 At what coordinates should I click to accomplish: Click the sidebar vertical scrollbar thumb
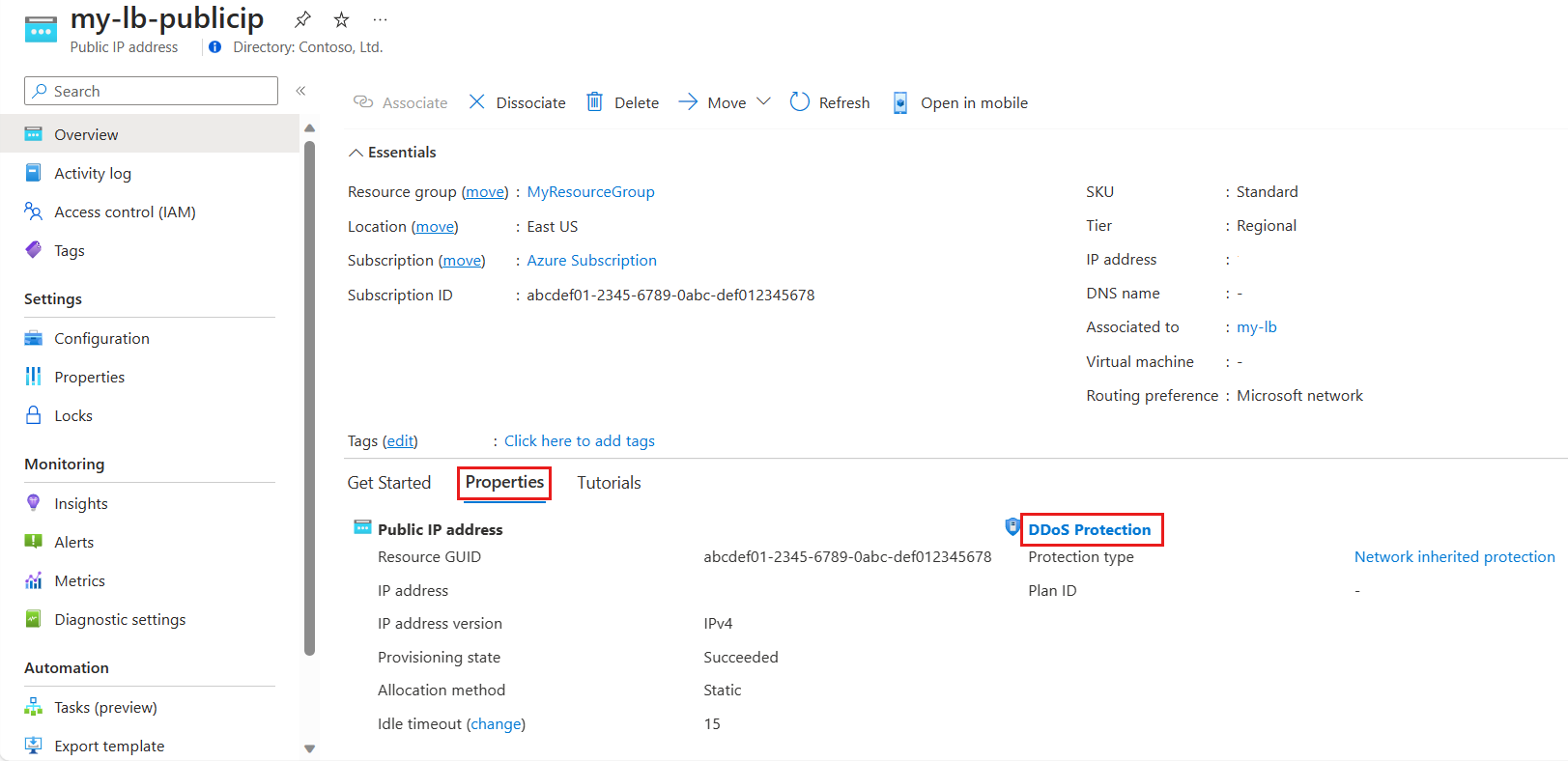click(309, 398)
